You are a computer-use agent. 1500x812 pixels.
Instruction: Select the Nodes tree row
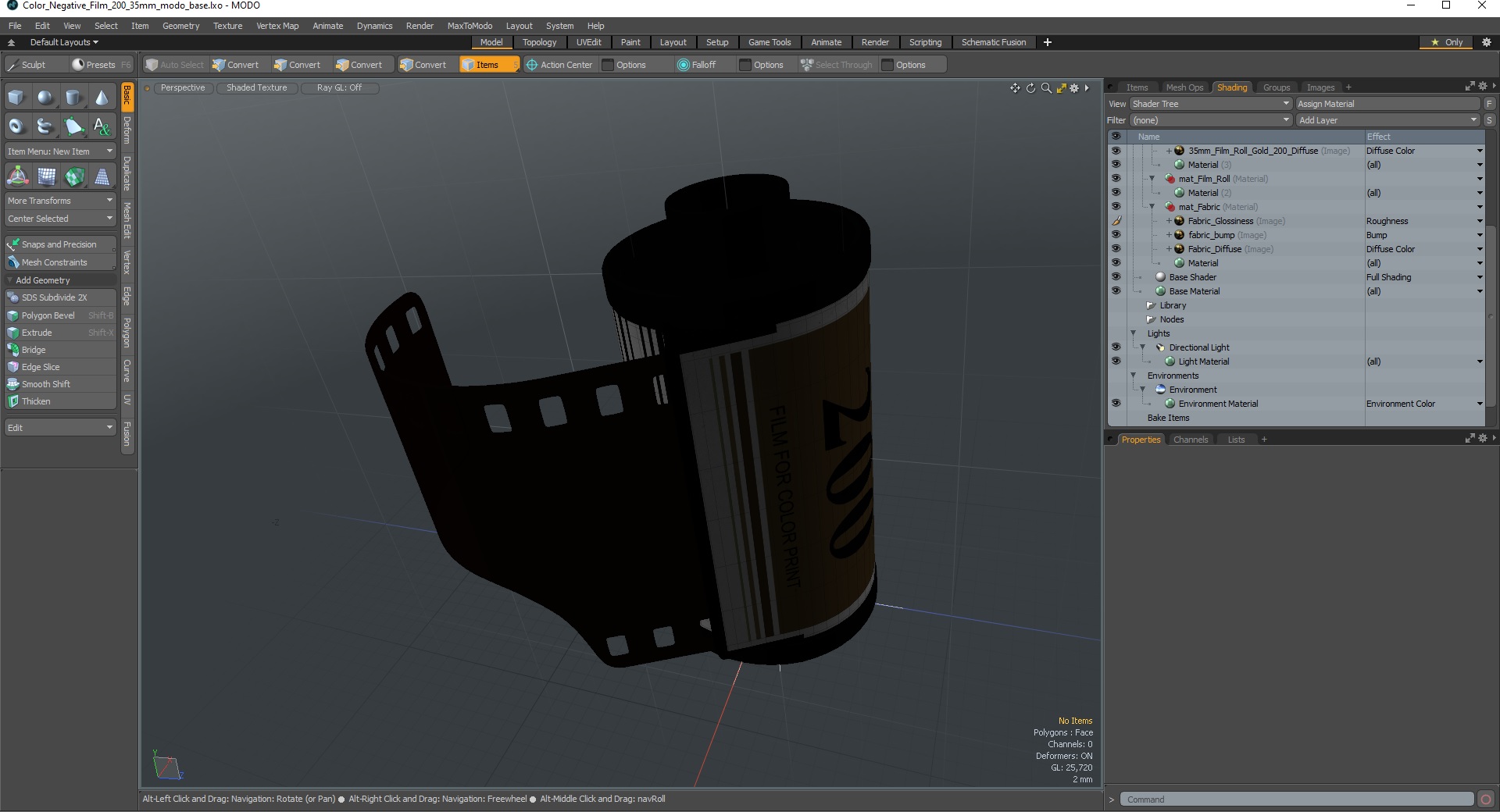tap(1171, 319)
